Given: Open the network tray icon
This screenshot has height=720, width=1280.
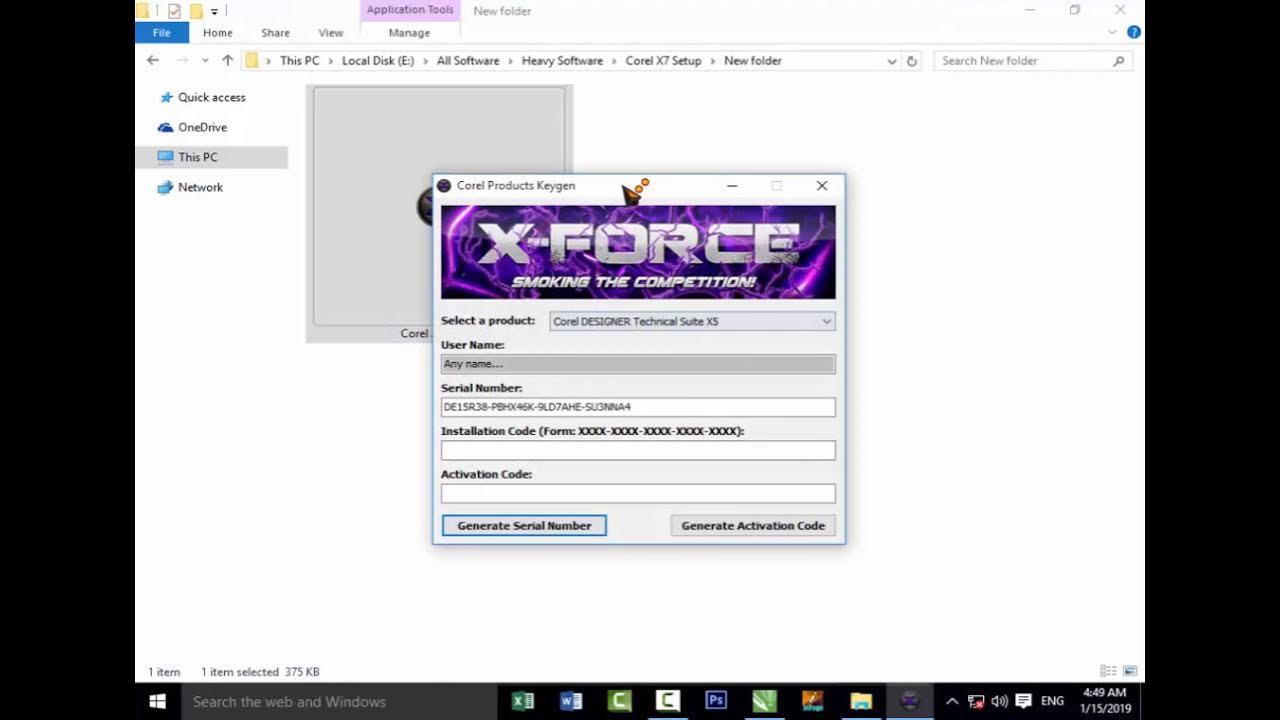Looking at the screenshot, I should pos(976,701).
